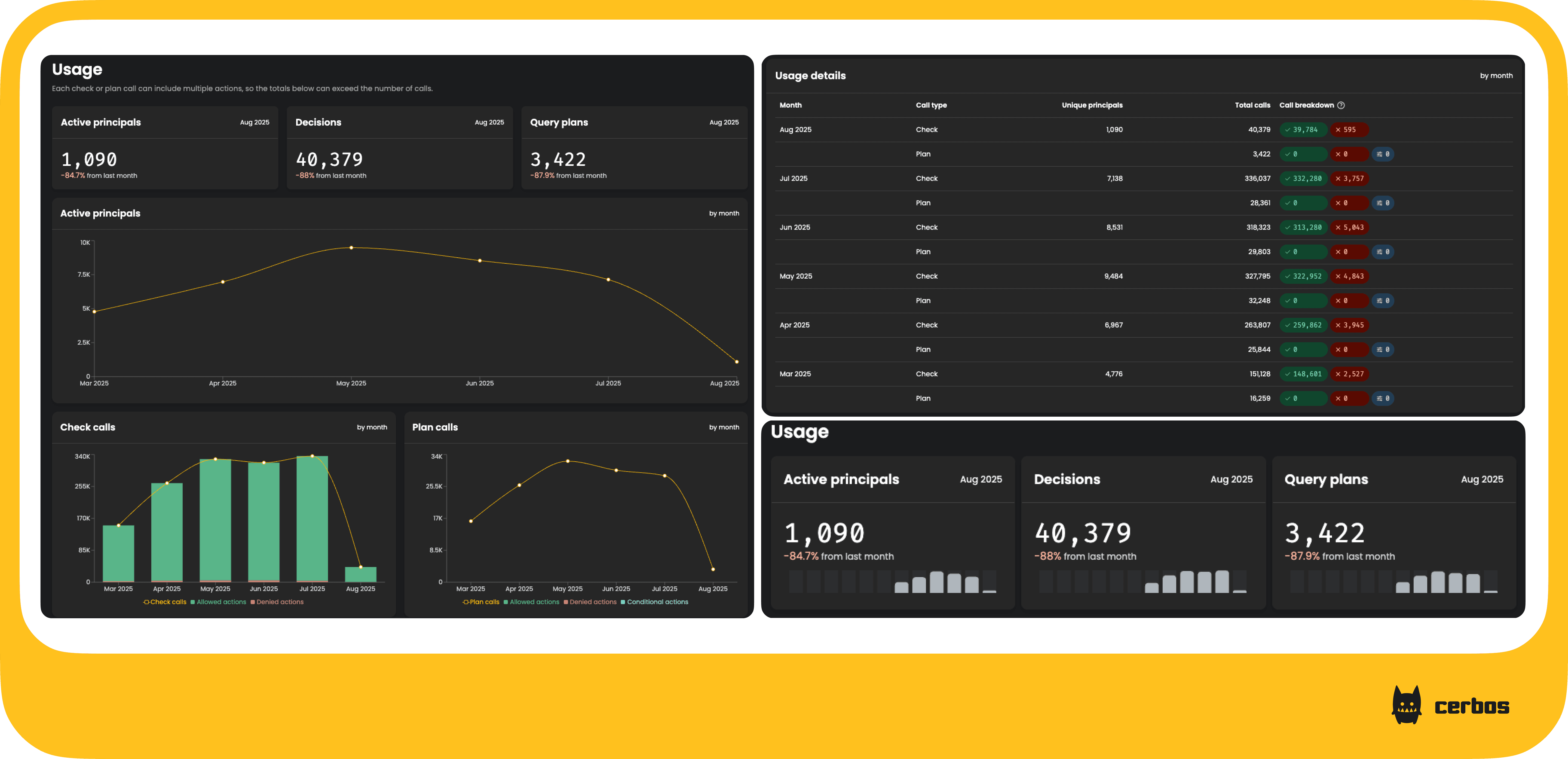Click 'by month' in Plan calls panel
The image size is (1568, 759).
[x=724, y=427]
